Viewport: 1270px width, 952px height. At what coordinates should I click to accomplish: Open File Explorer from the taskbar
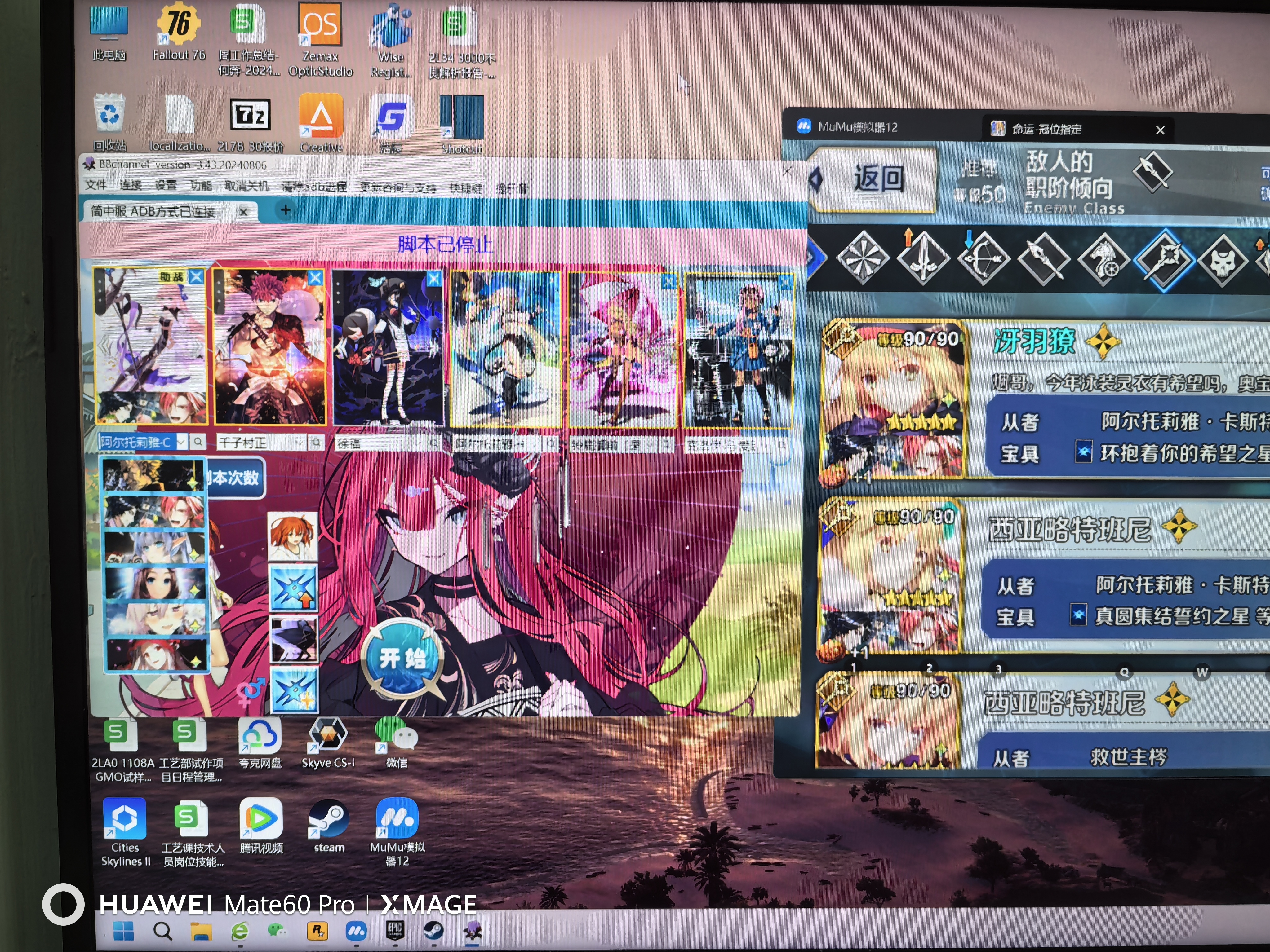201,931
